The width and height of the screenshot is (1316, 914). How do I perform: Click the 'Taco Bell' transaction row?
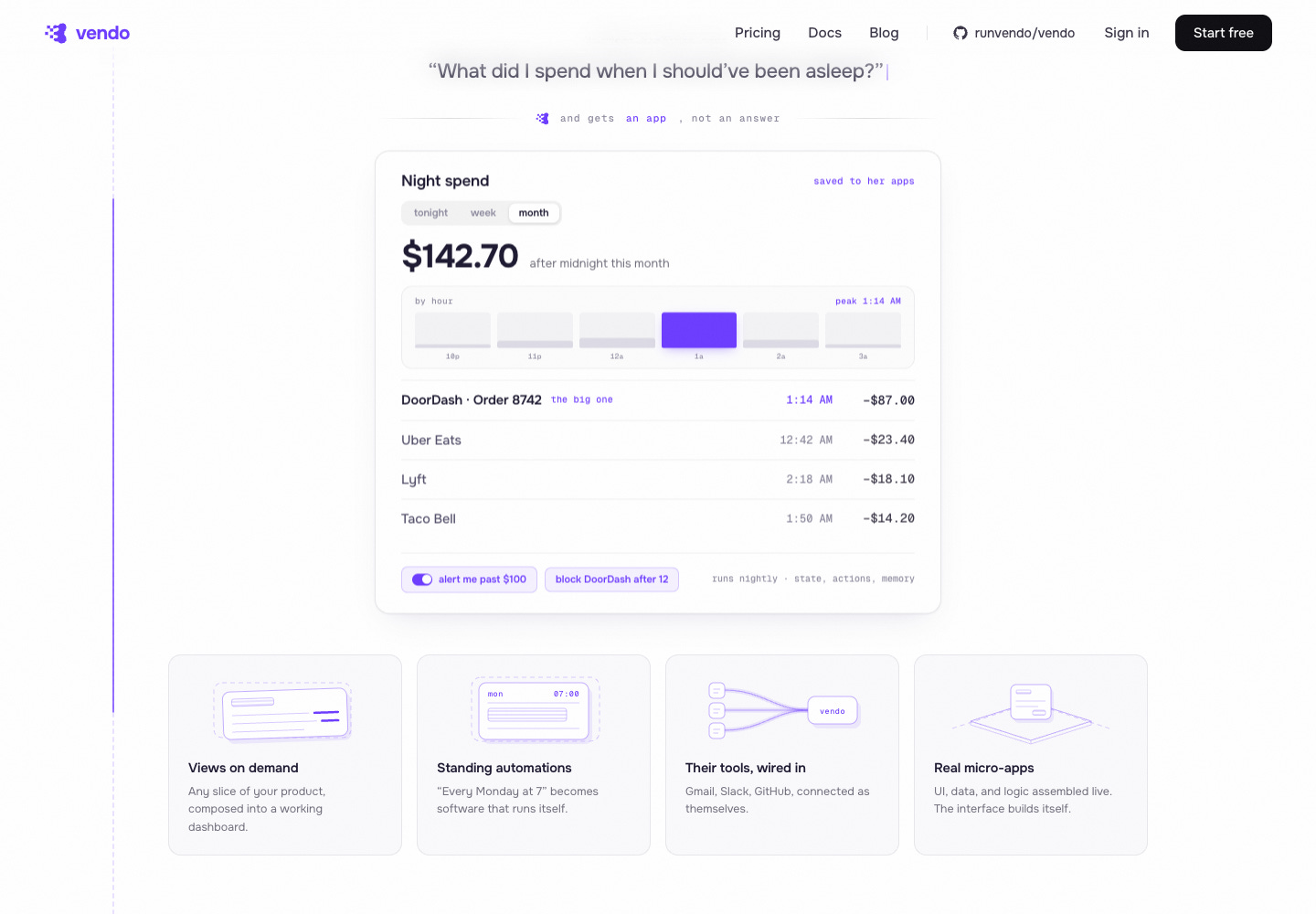(x=658, y=518)
